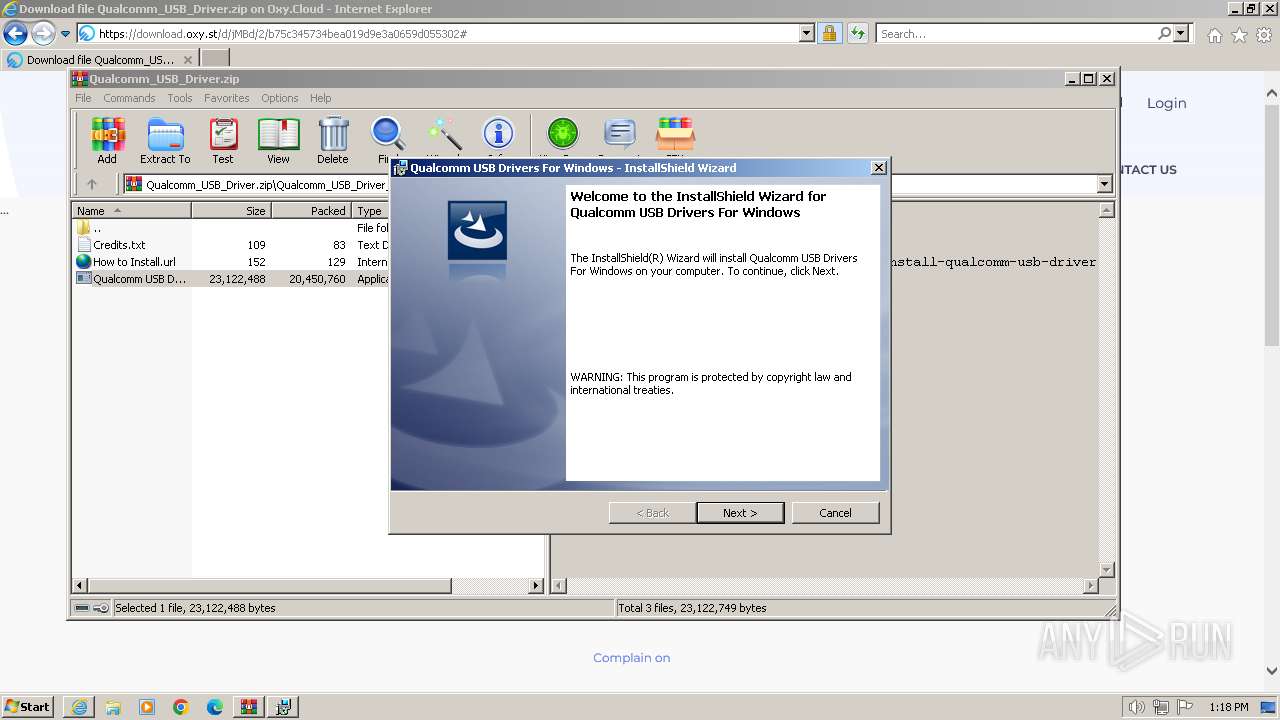Screen dimensions: 1280x720
Task: Close the InstallShield Wizard dialog
Action: click(878, 168)
